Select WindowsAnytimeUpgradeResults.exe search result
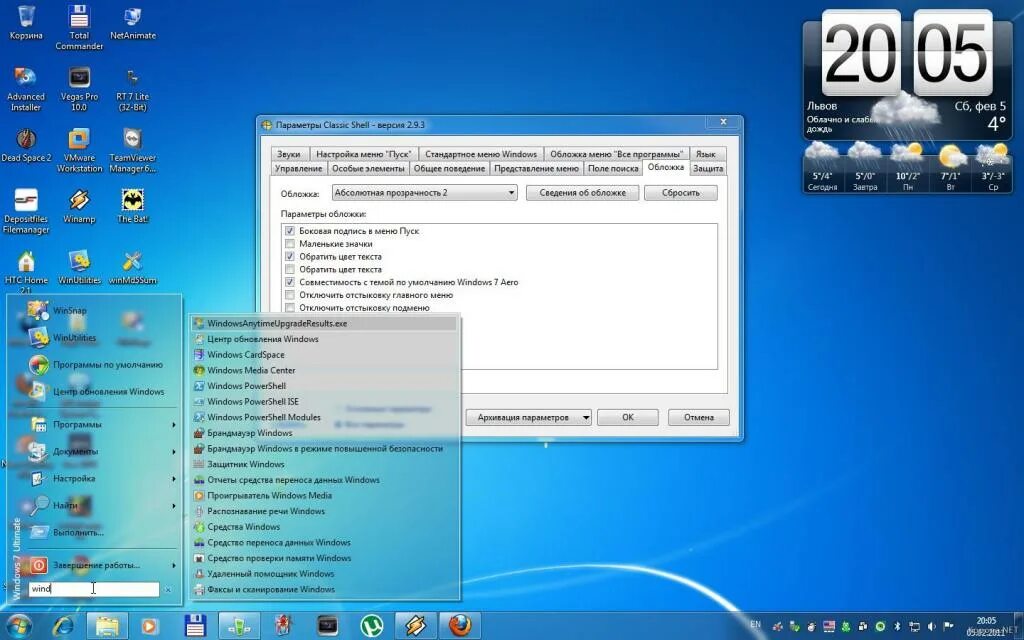Viewport: 1024px width, 640px height. click(325, 323)
